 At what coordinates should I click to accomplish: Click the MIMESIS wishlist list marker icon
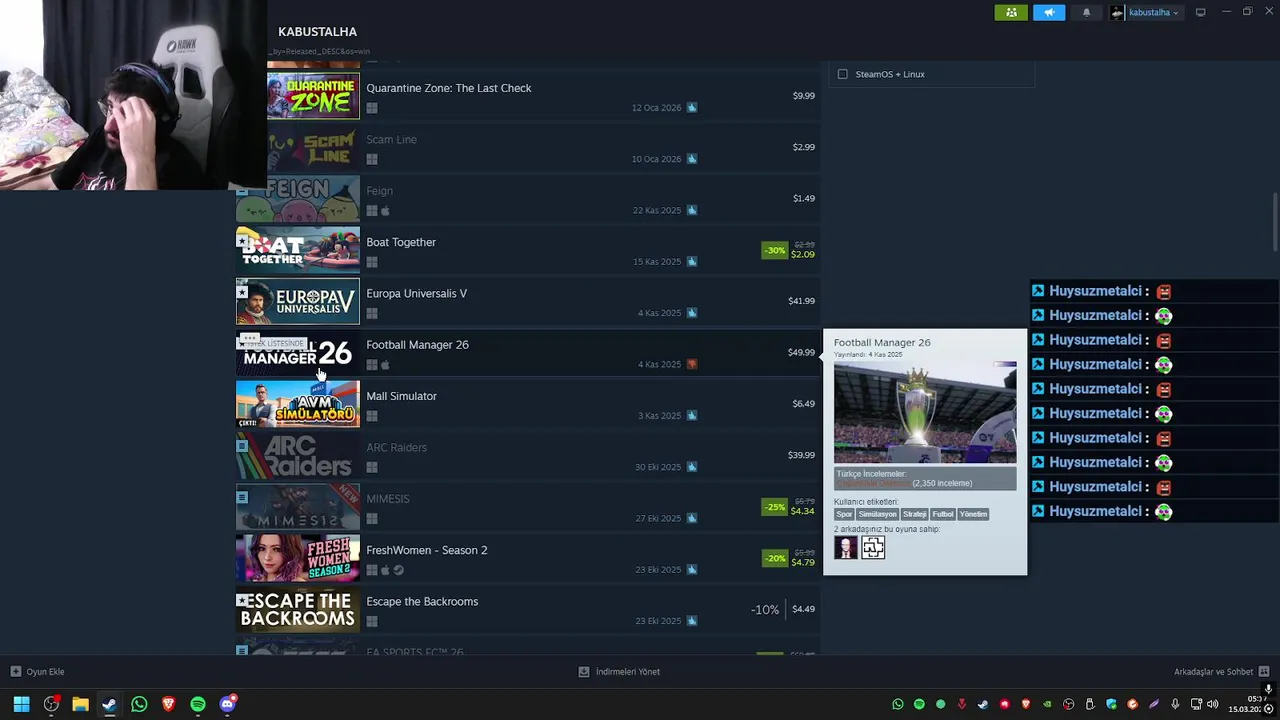tap(242, 497)
